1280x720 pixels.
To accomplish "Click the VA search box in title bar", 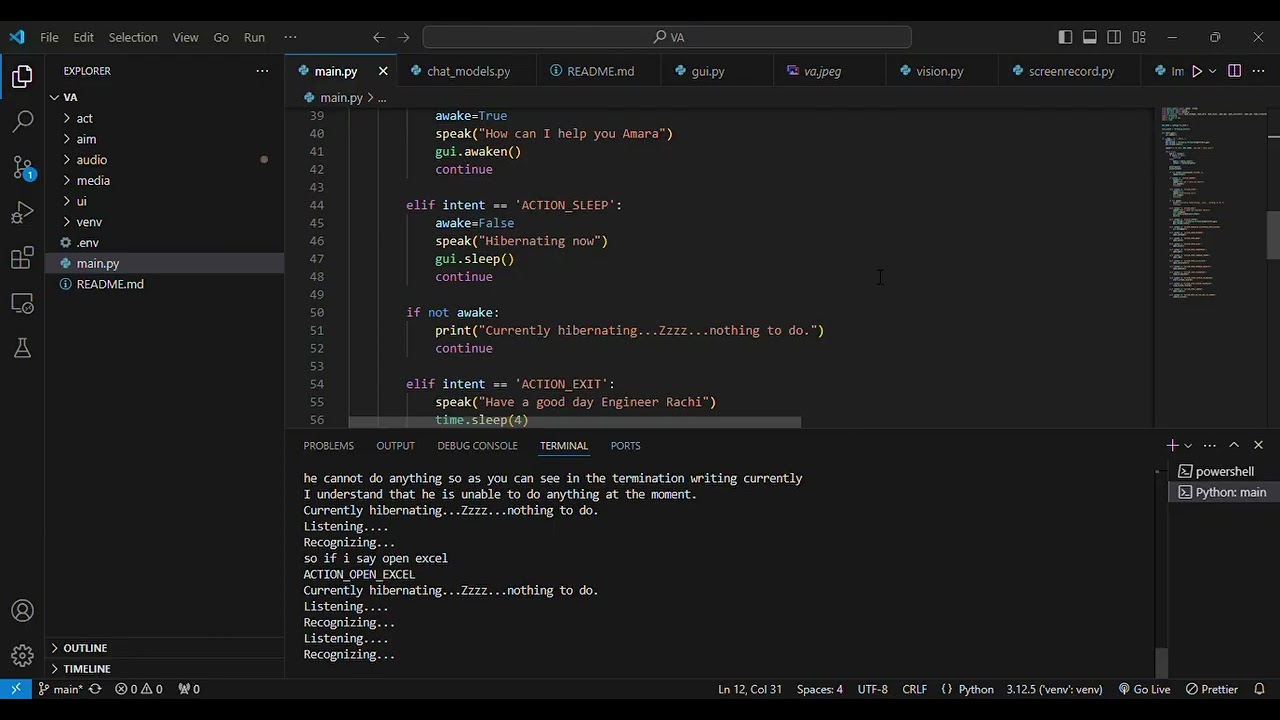I will (x=667, y=37).
